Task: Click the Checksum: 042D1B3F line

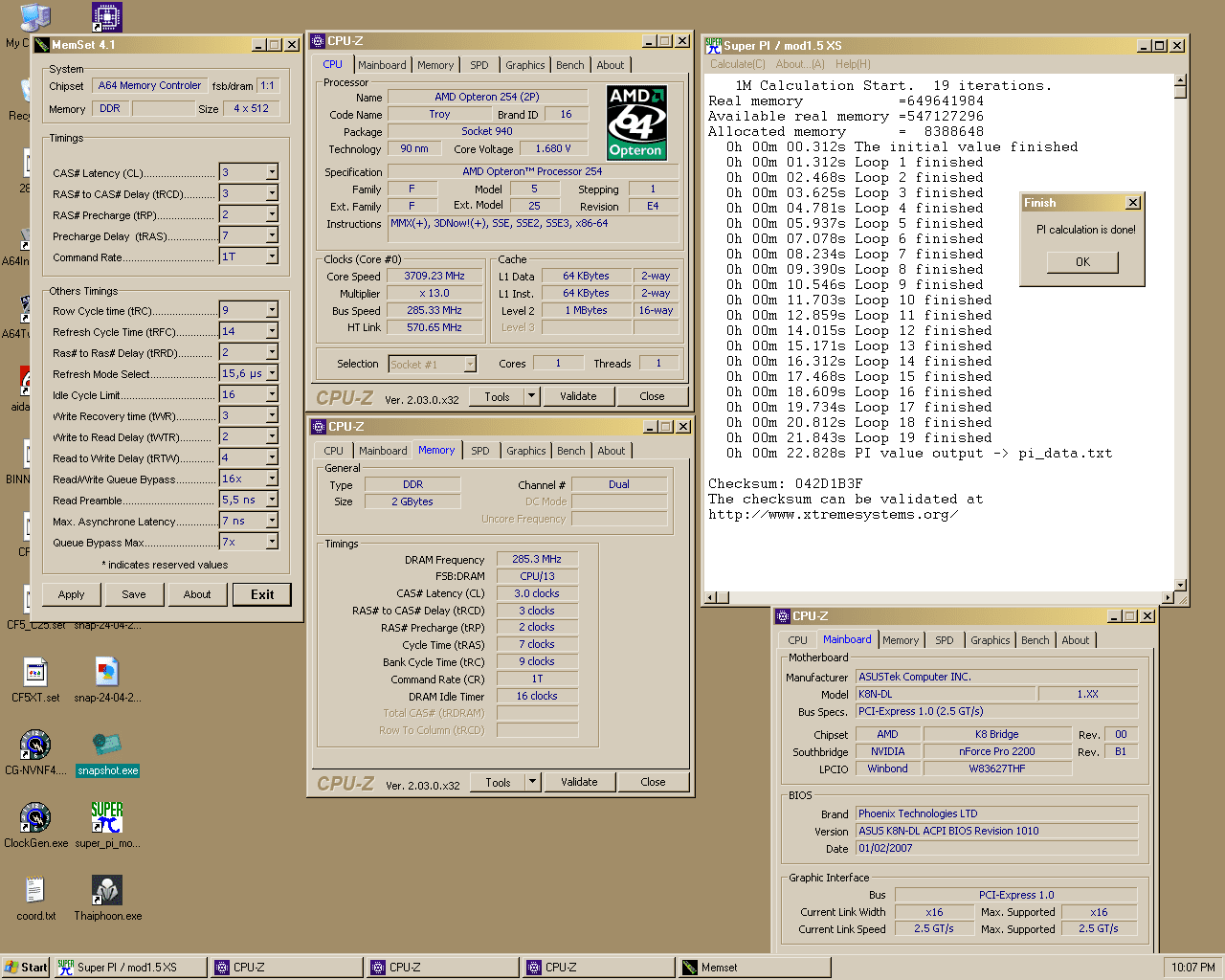Action: click(785, 484)
